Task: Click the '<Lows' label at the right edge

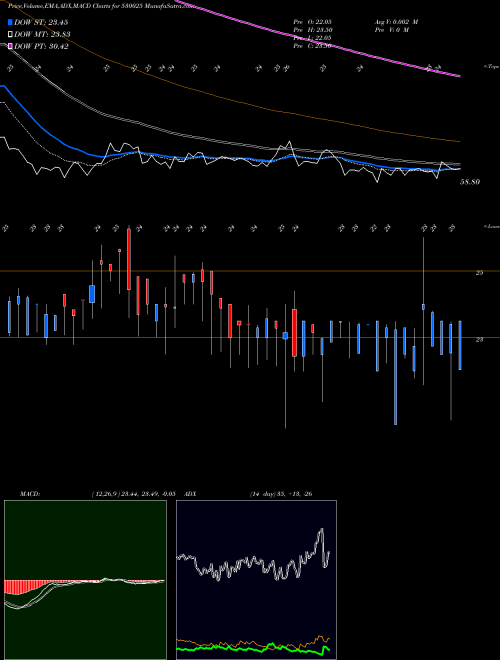Action: (491, 226)
